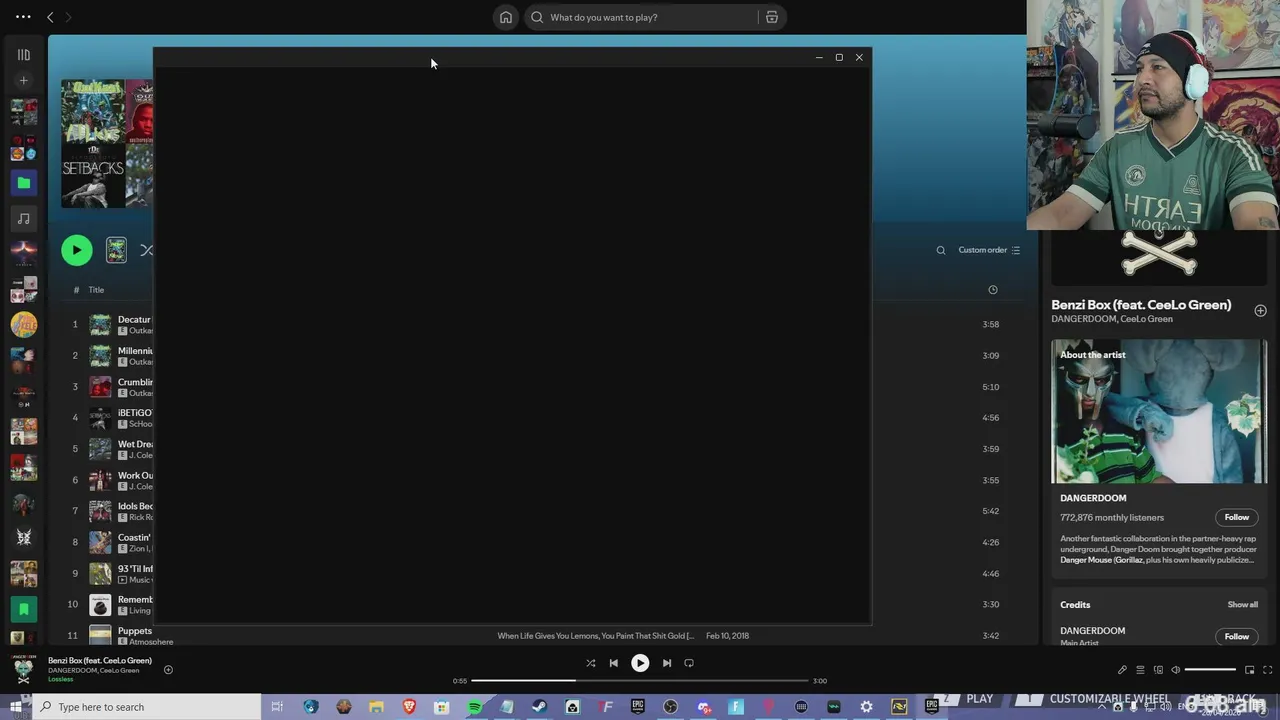1280x720 pixels.
Task: Open the green bookmark item in sidebar
Action: click(x=24, y=608)
